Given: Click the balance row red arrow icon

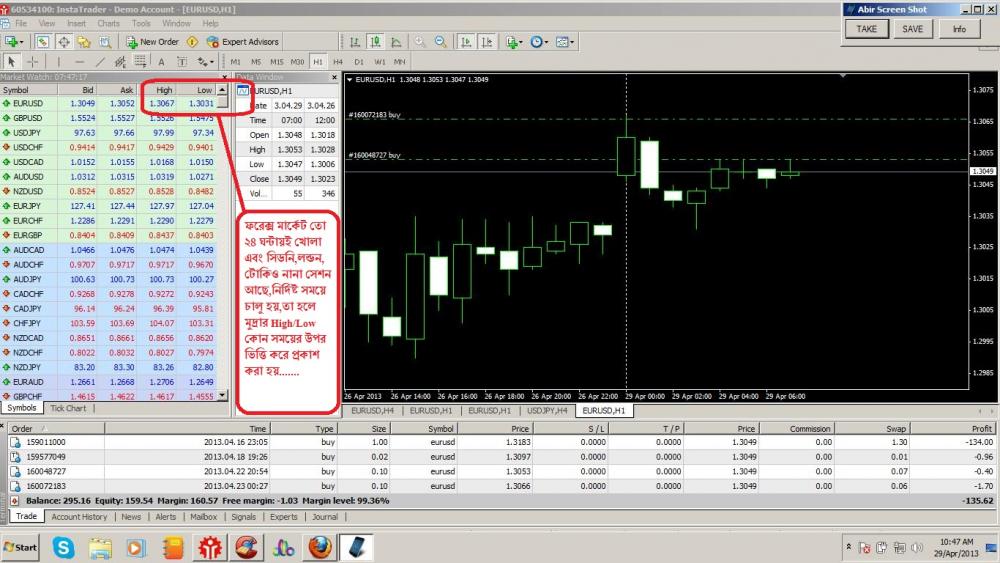Looking at the screenshot, I should pos(14,501).
